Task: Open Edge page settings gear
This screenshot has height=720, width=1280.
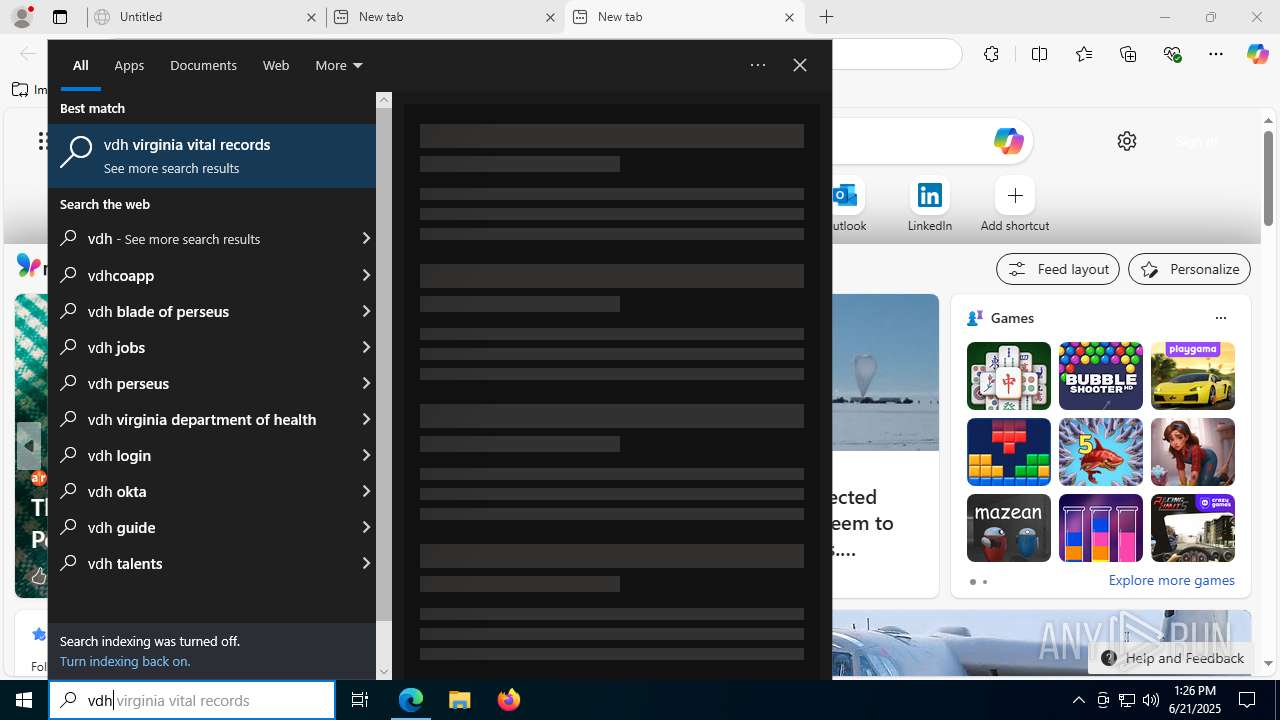Action: [x=1127, y=141]
